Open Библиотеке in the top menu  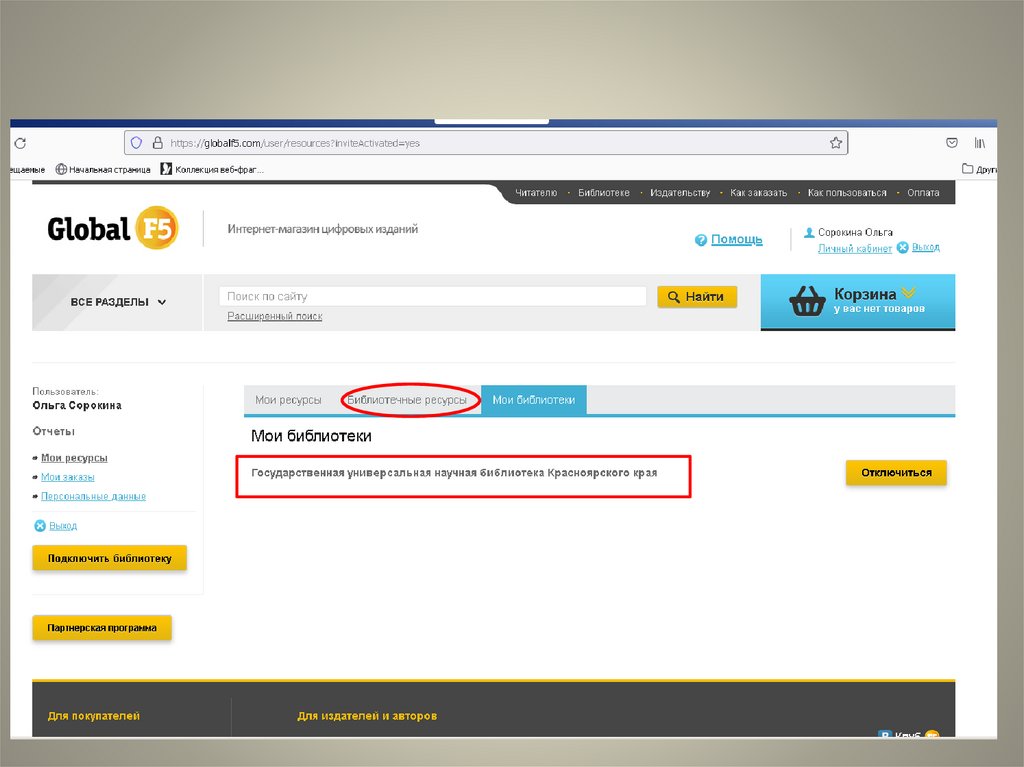click(x=604, y=193)
